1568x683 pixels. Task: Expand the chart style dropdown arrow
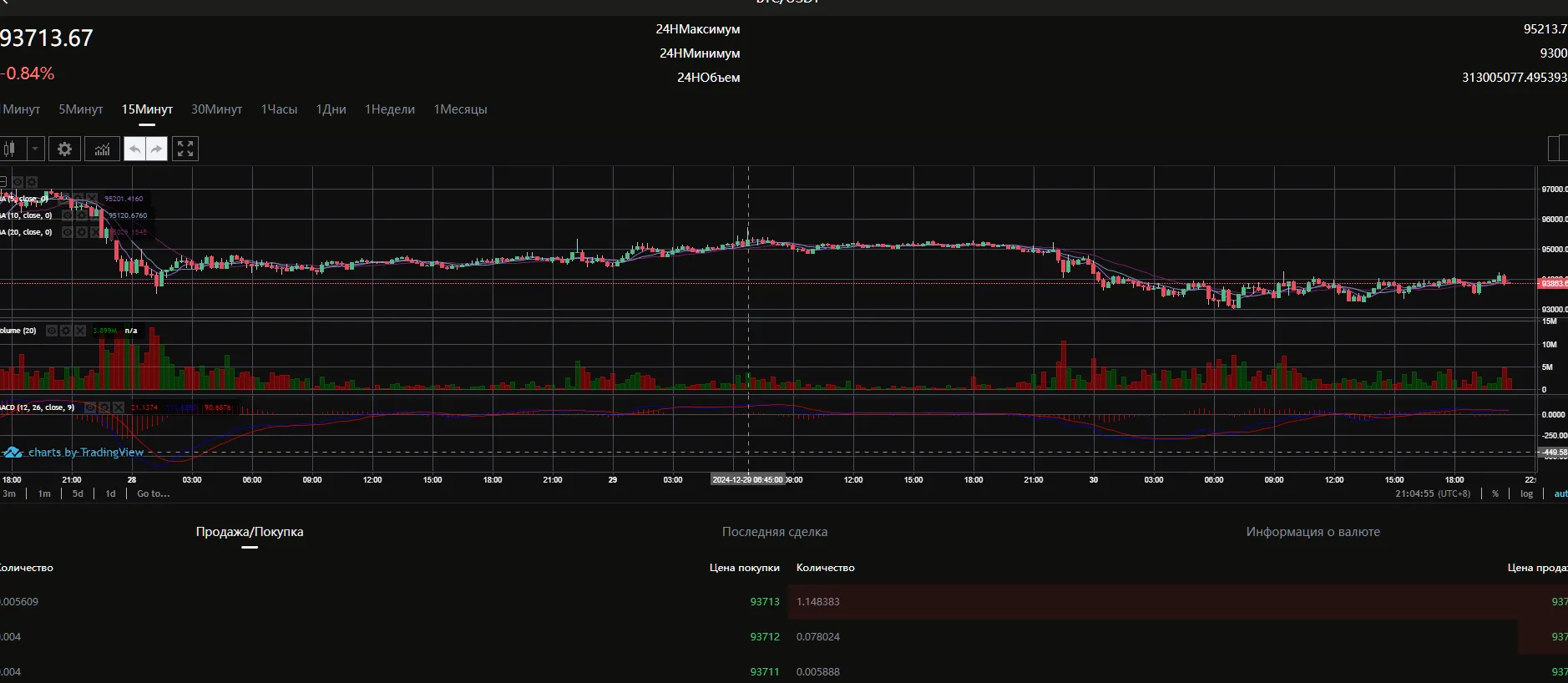pos(35,149)
